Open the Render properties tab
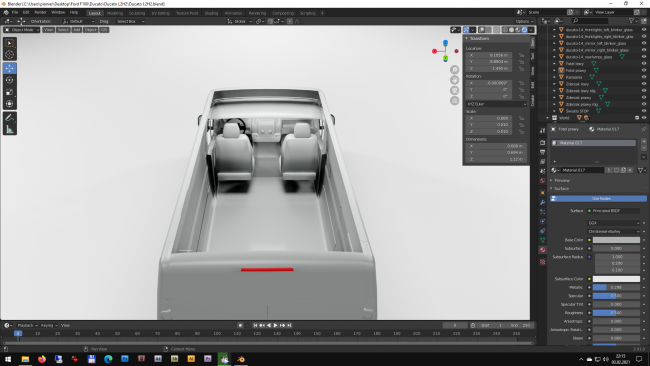Viewport: 650px width, 366px height. click(542, 142)
